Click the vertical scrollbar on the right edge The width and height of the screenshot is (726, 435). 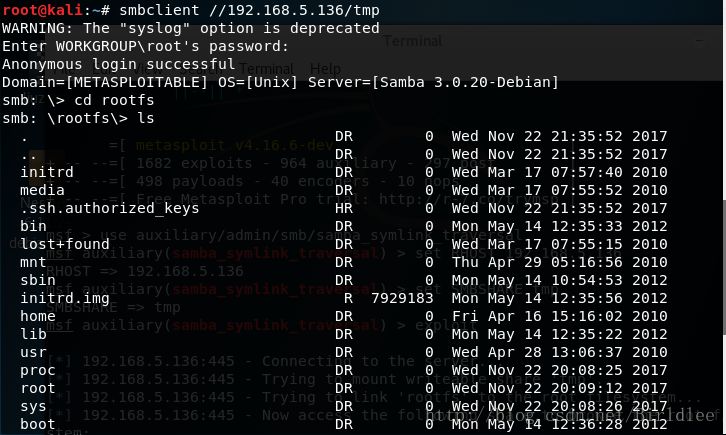[723, 266]
